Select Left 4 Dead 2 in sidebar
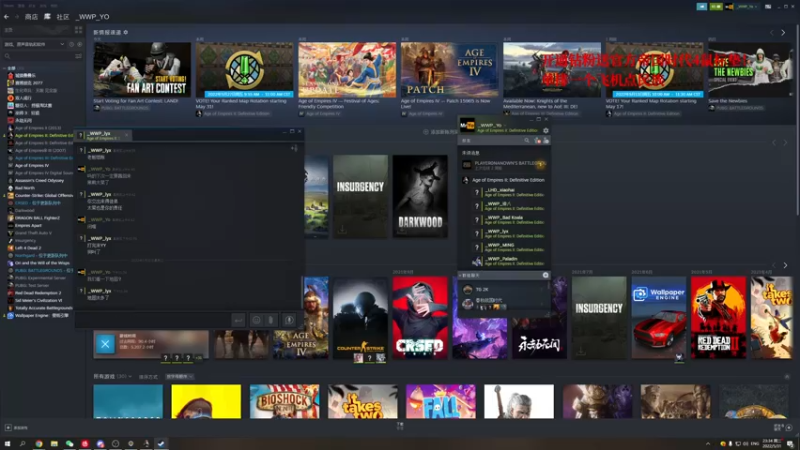This screenshot has height=450, width=800. click(x=28, y=248)
